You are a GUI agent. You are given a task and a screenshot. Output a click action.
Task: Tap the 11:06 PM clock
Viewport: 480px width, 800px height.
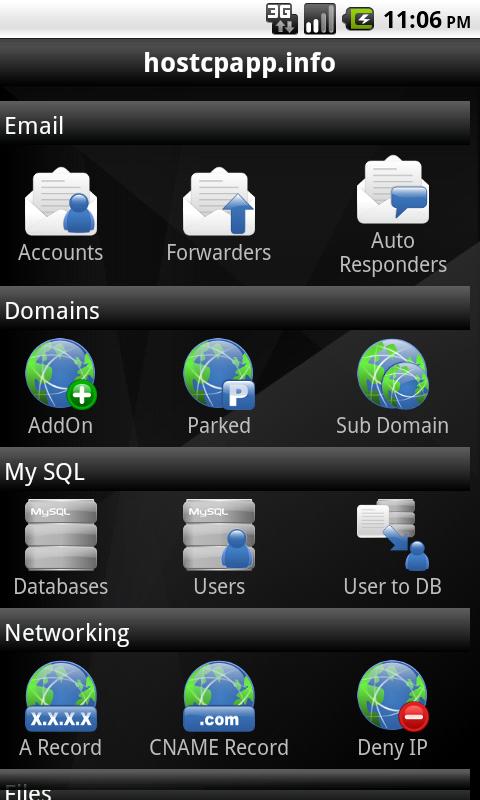[x=426, y=20]
